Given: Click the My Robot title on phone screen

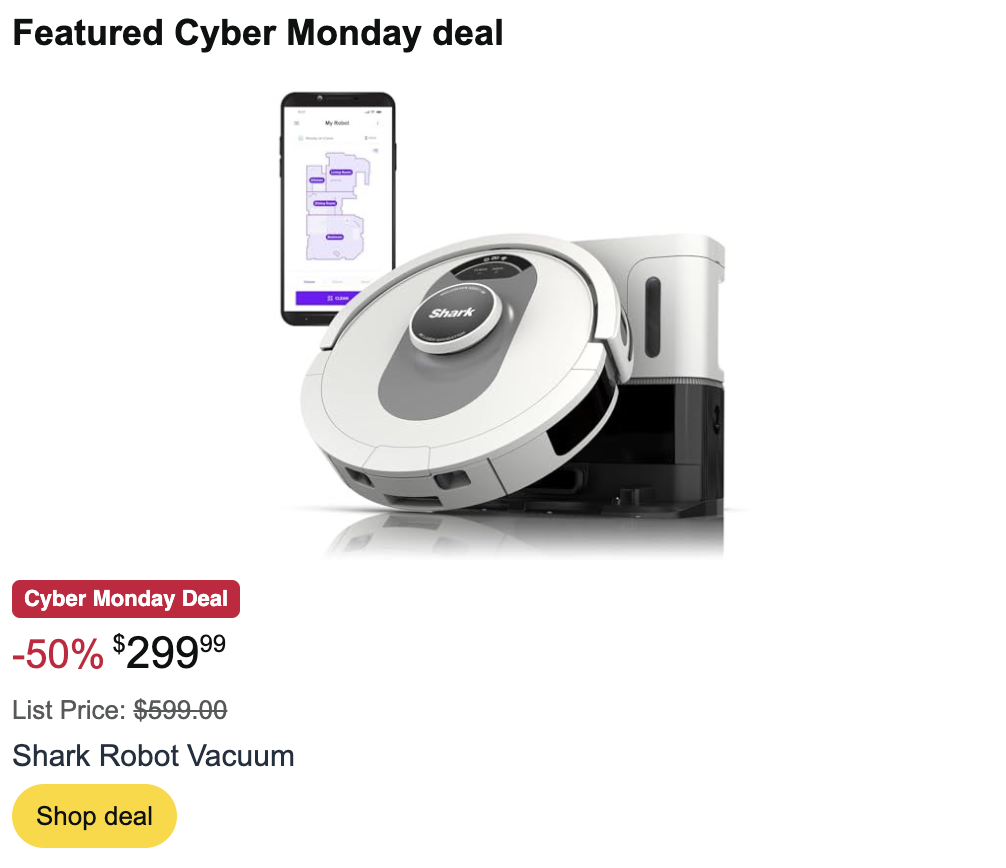Looking at the screenshot, I should point(337,123).
